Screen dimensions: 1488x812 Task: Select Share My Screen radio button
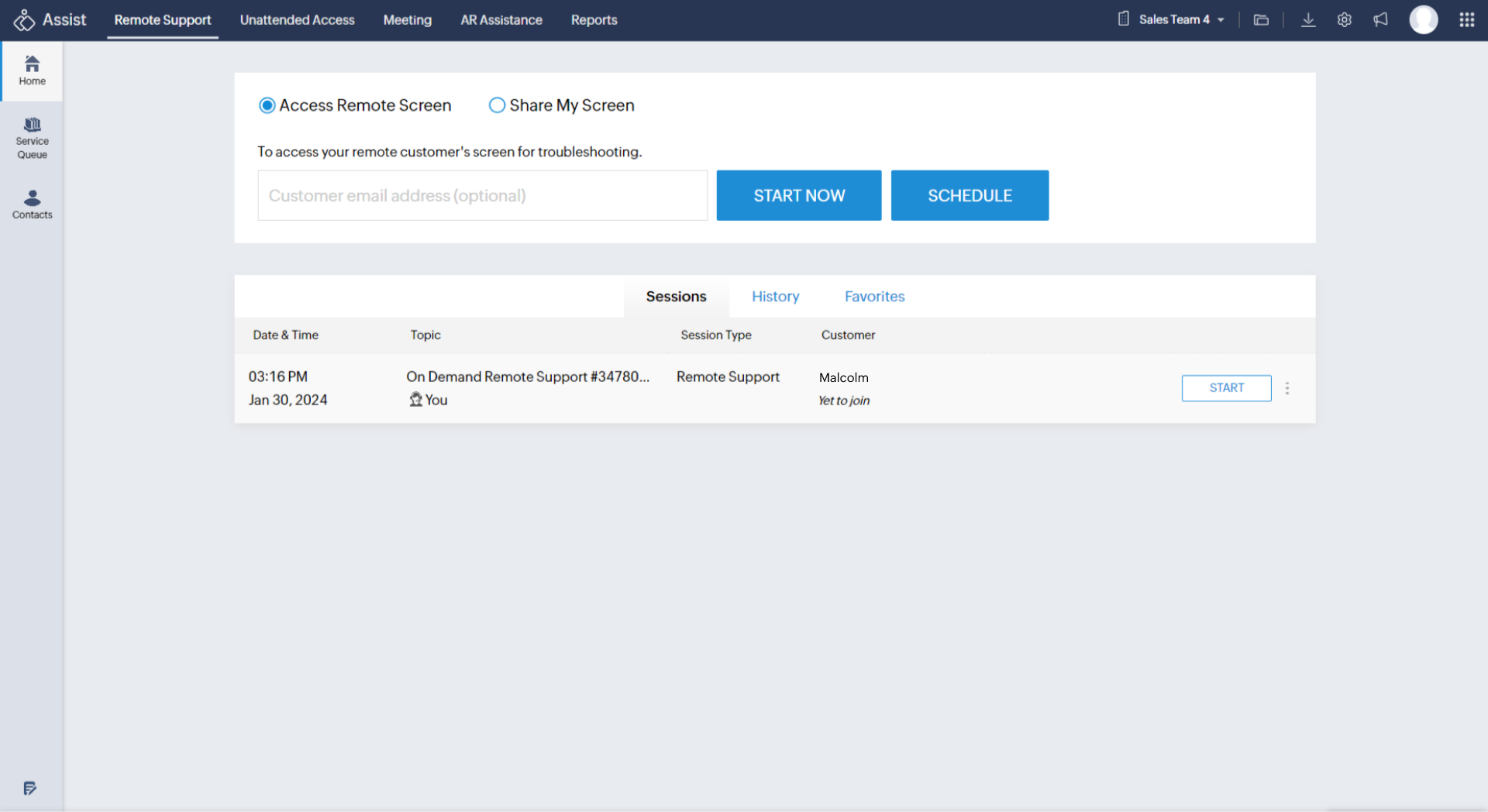(497, 105)
